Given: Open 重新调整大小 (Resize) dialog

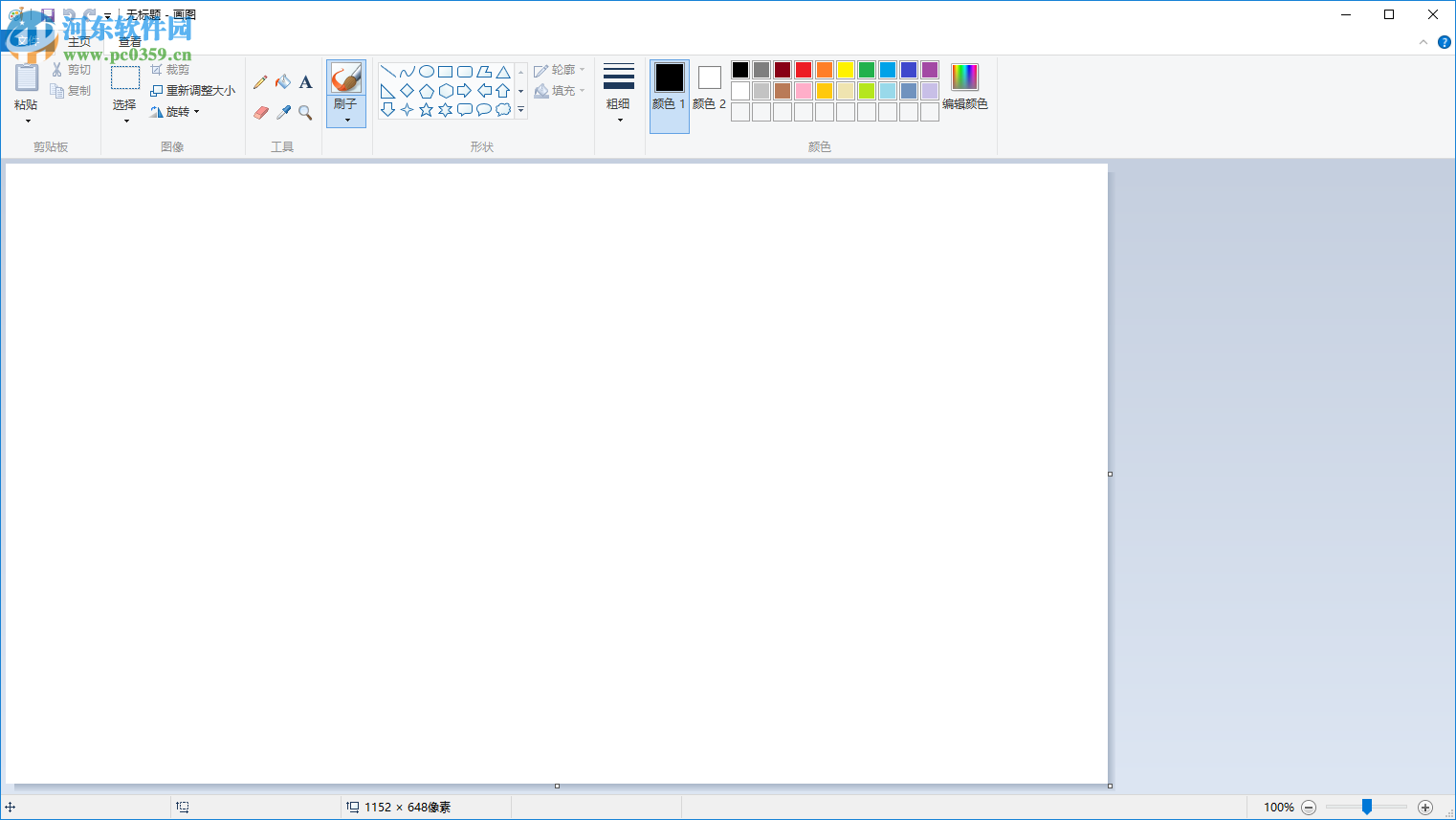Looking at the screenshot, I should tap(192, 91).
